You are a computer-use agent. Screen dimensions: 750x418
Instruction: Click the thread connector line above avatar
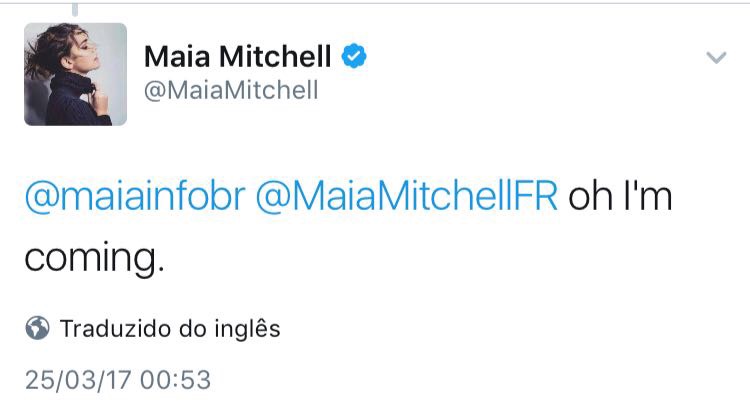click(x=76, y=10)
